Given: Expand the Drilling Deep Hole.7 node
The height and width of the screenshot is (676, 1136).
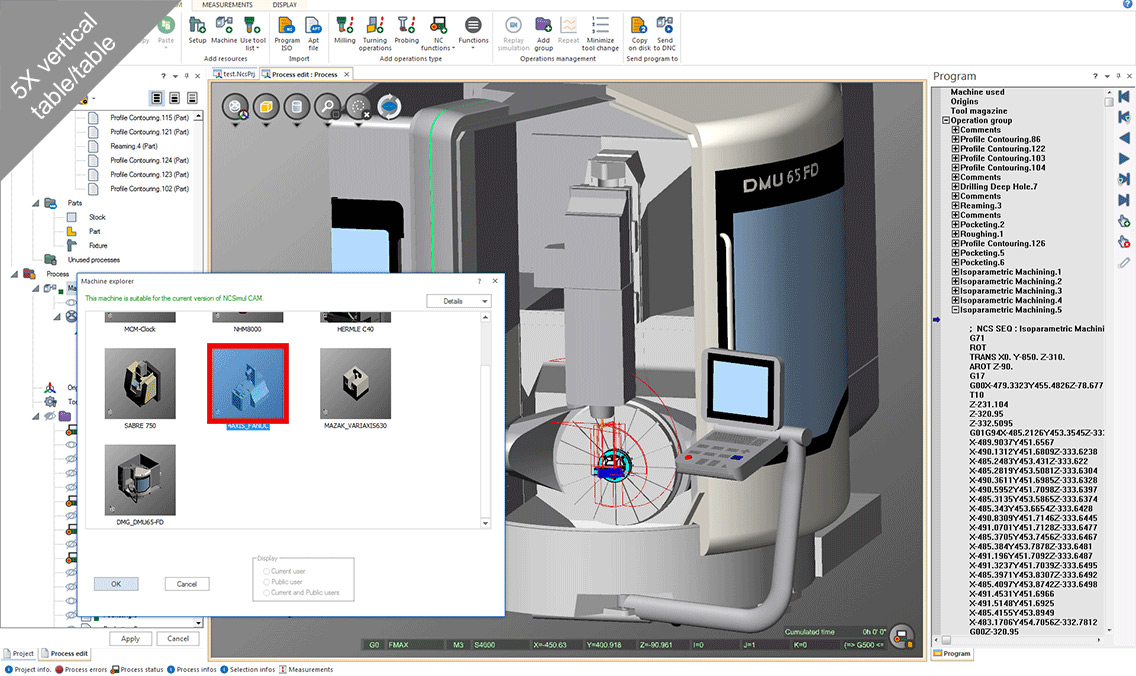Looking at the screenshot, I should click(955, 187).
